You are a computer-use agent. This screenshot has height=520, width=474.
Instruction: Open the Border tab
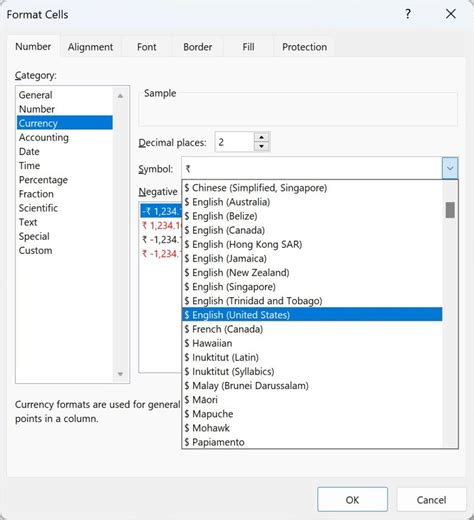[197, 47]
